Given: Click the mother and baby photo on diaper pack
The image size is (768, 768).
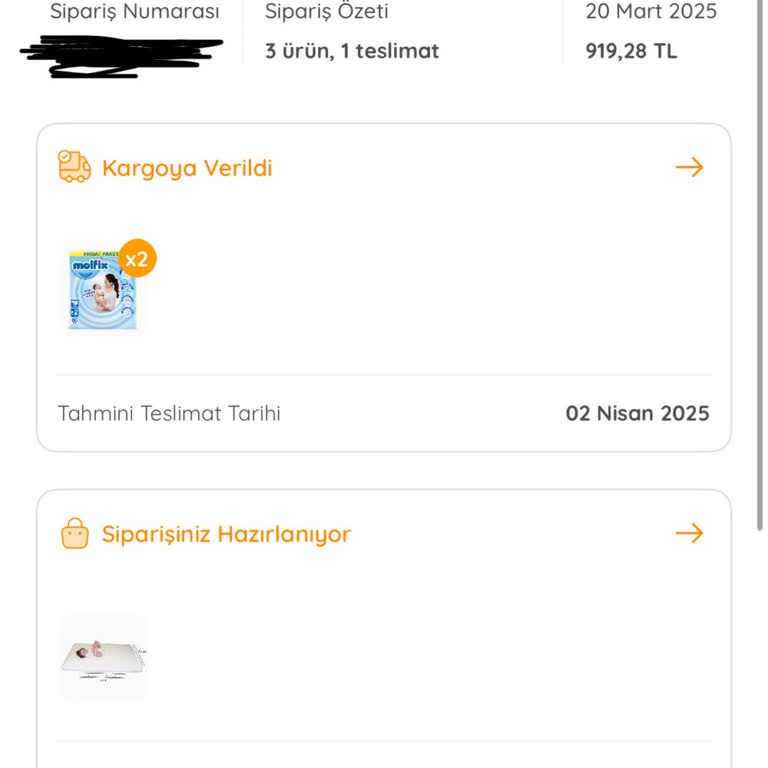Looking at the screenshot, I should [106, 294].
